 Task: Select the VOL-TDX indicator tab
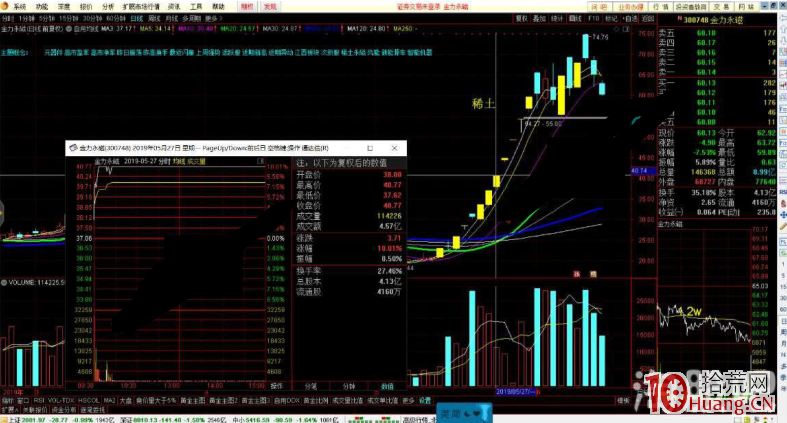[x=61, y=400]
